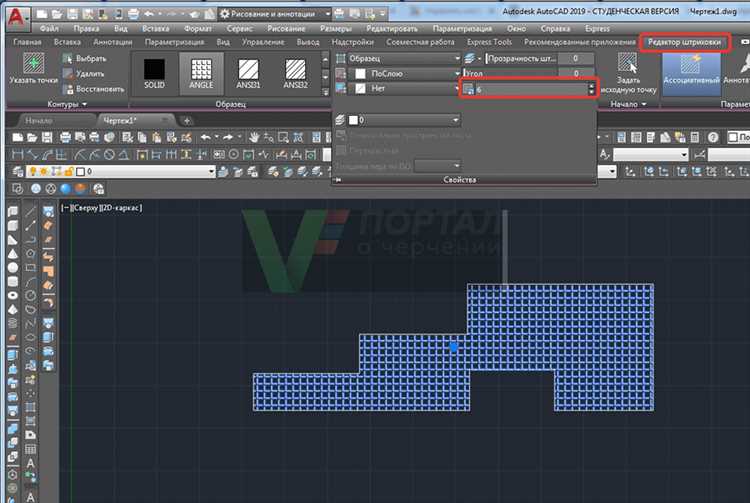Click 'Выбрать' boundary objects button
The width and height of the screenshot is (750, 503).
point(85,58)
